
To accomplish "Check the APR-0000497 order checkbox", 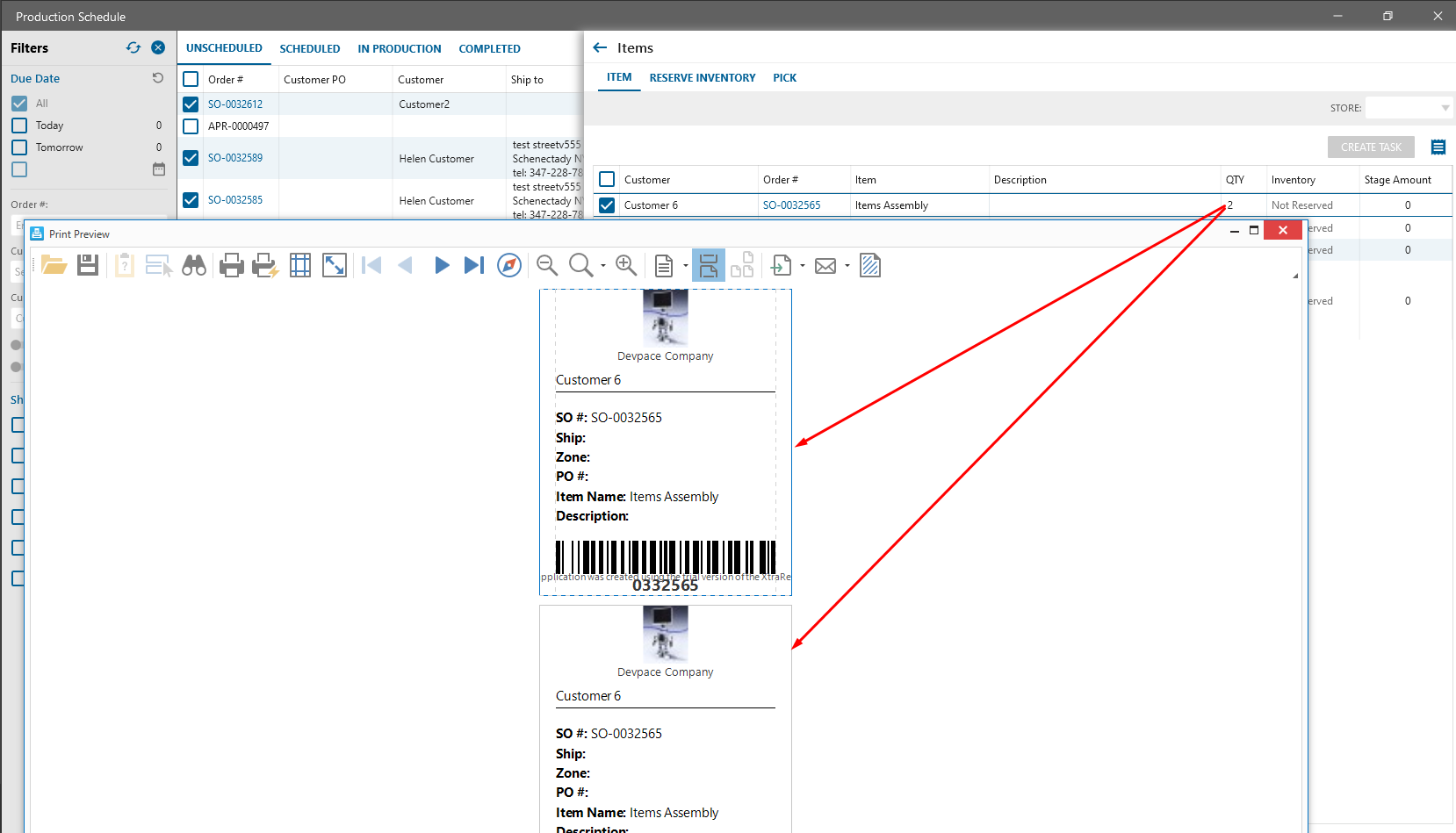I will coord(191,126).
